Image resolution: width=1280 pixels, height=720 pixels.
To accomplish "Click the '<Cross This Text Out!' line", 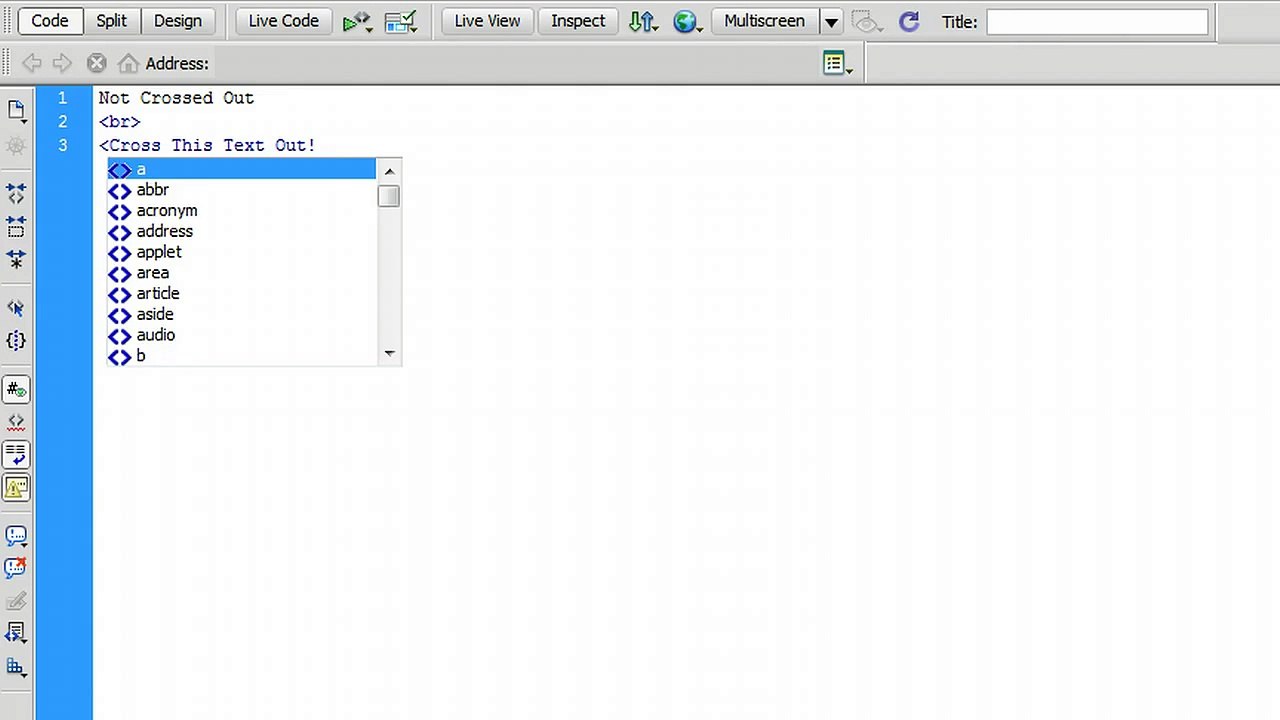I will pos(207,146).
